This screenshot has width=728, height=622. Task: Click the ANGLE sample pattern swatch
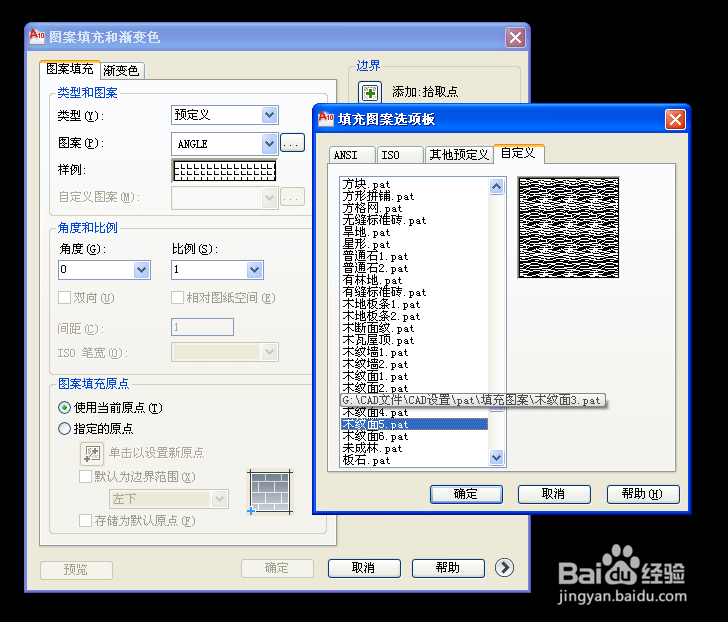225,170
